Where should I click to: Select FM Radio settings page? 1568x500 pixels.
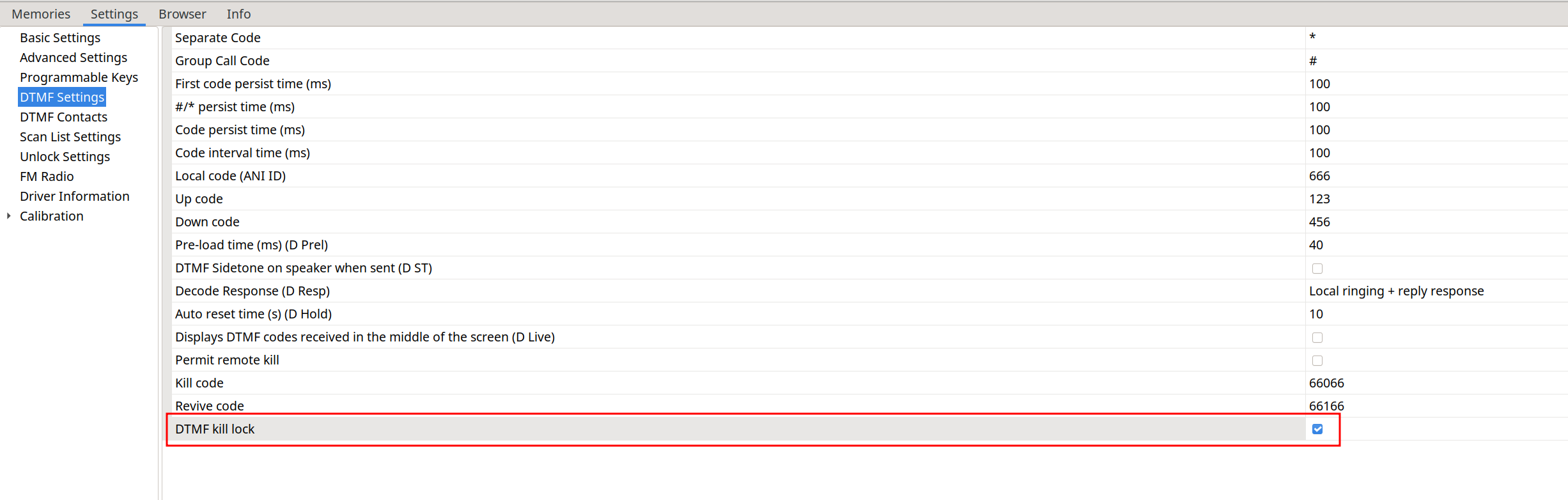47,176
